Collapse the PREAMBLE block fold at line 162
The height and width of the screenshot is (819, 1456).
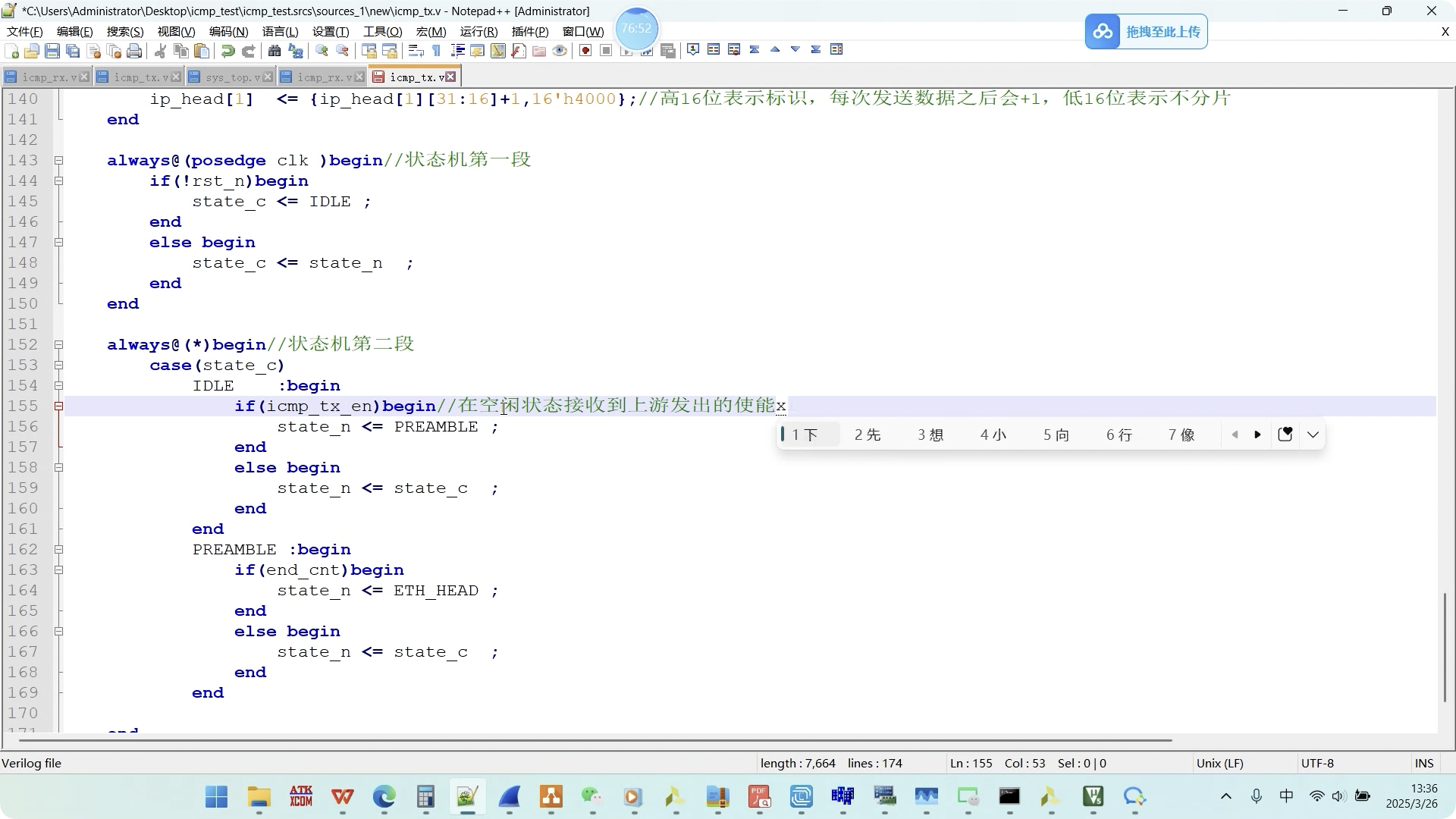pos(58,550)
